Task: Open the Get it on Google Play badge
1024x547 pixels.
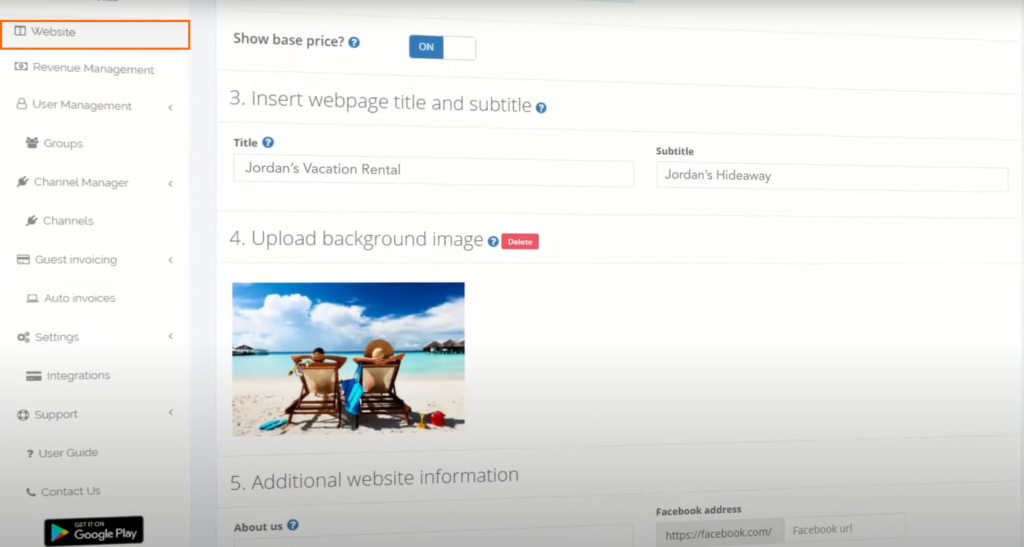Action: 94,530
